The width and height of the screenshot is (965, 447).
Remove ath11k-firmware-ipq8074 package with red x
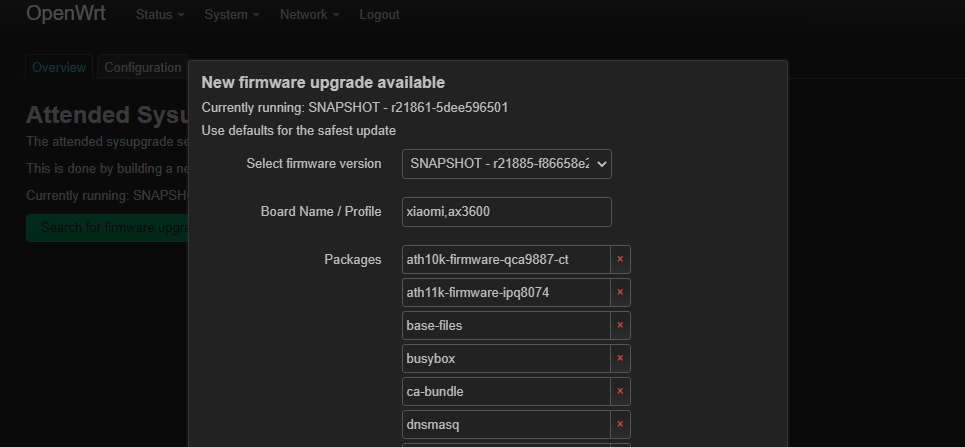point(620,292)
